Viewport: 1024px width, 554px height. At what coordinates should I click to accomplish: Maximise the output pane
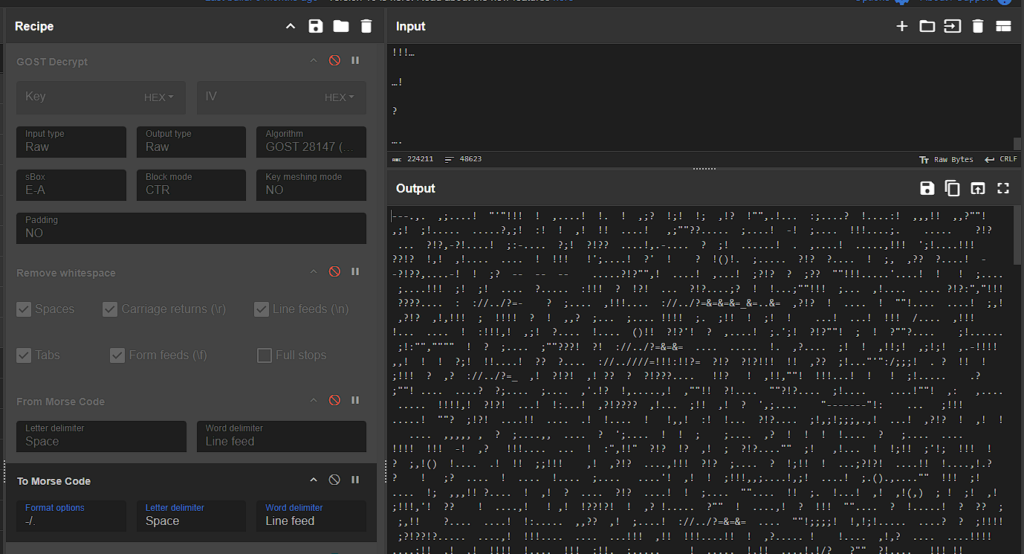pyautogui.click(x=1003, y=188)
